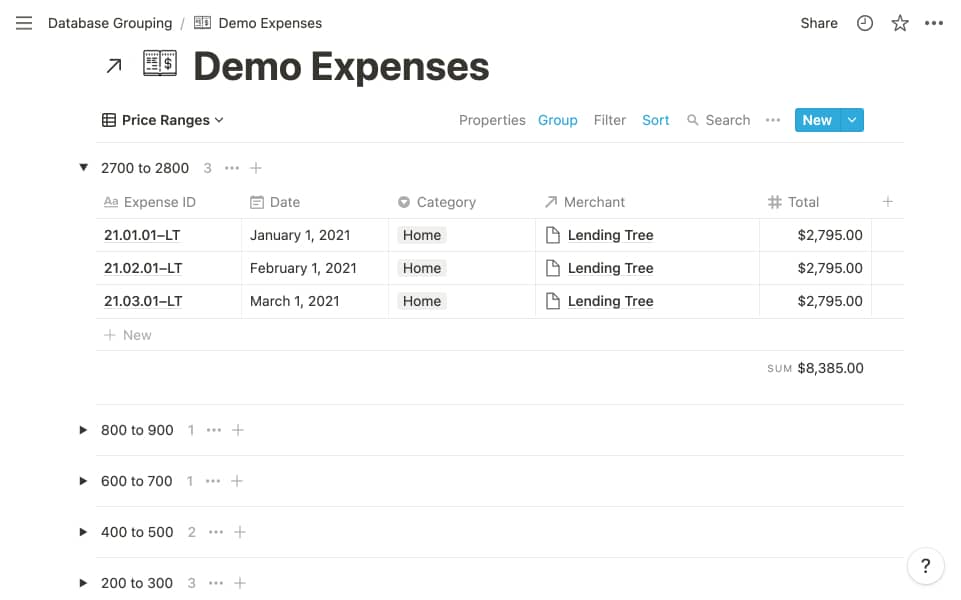The width and height of the screenshot is (961, 600).
Task: Add a new column with the plus icon
Action: click(887, 202)
